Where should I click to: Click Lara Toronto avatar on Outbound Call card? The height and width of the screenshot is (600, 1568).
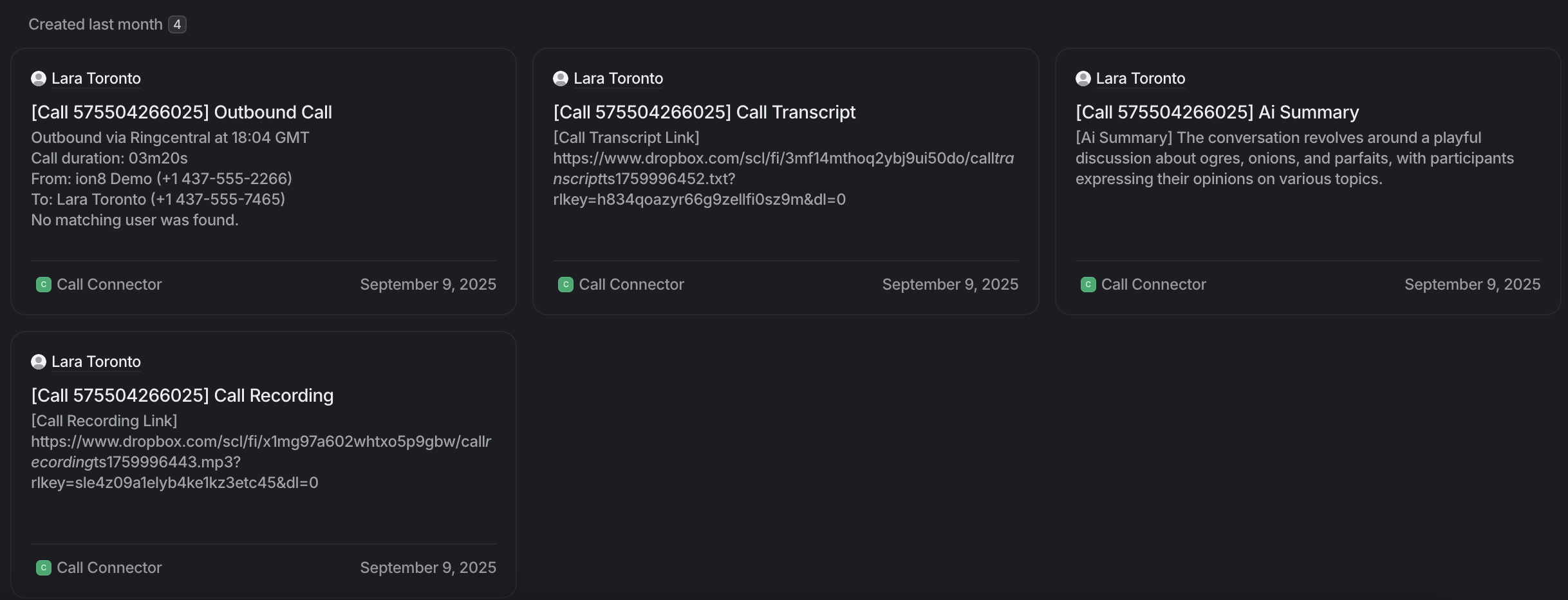click(39, 79)
